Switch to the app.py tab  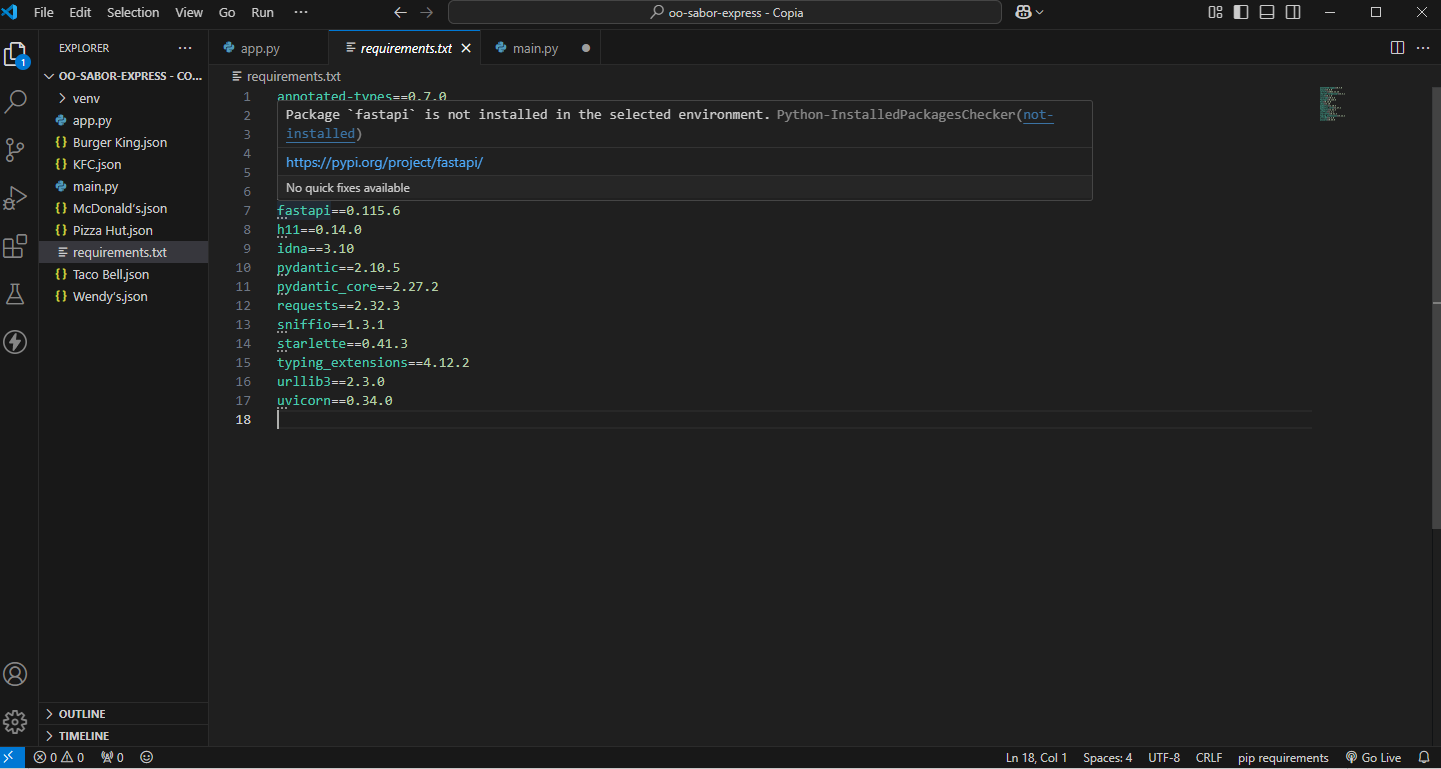(x=268, y=48)
